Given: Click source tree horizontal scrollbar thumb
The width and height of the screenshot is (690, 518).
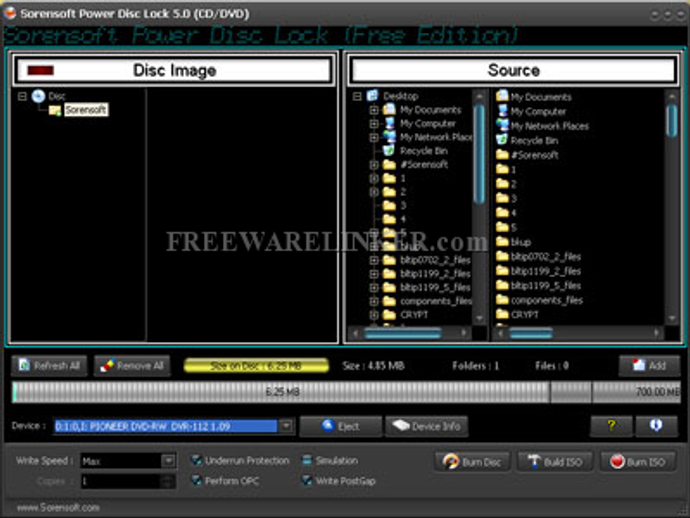Looking at the screenshot, I should pyautogui.click(x=402, y=334).
